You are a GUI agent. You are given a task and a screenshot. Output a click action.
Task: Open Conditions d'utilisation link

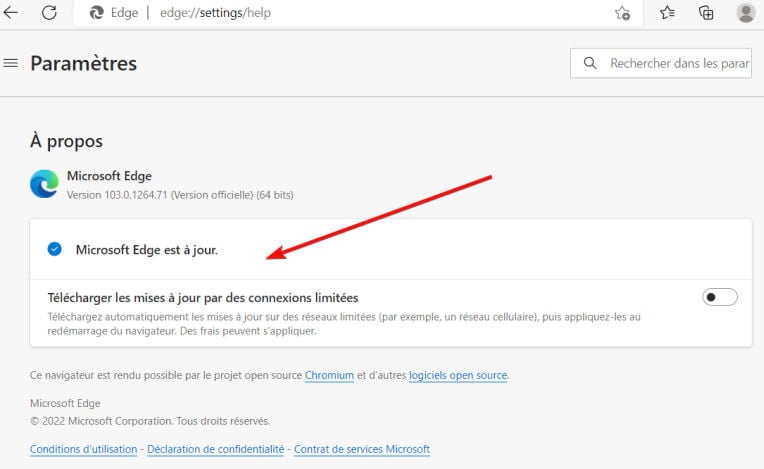click(83, 449)
